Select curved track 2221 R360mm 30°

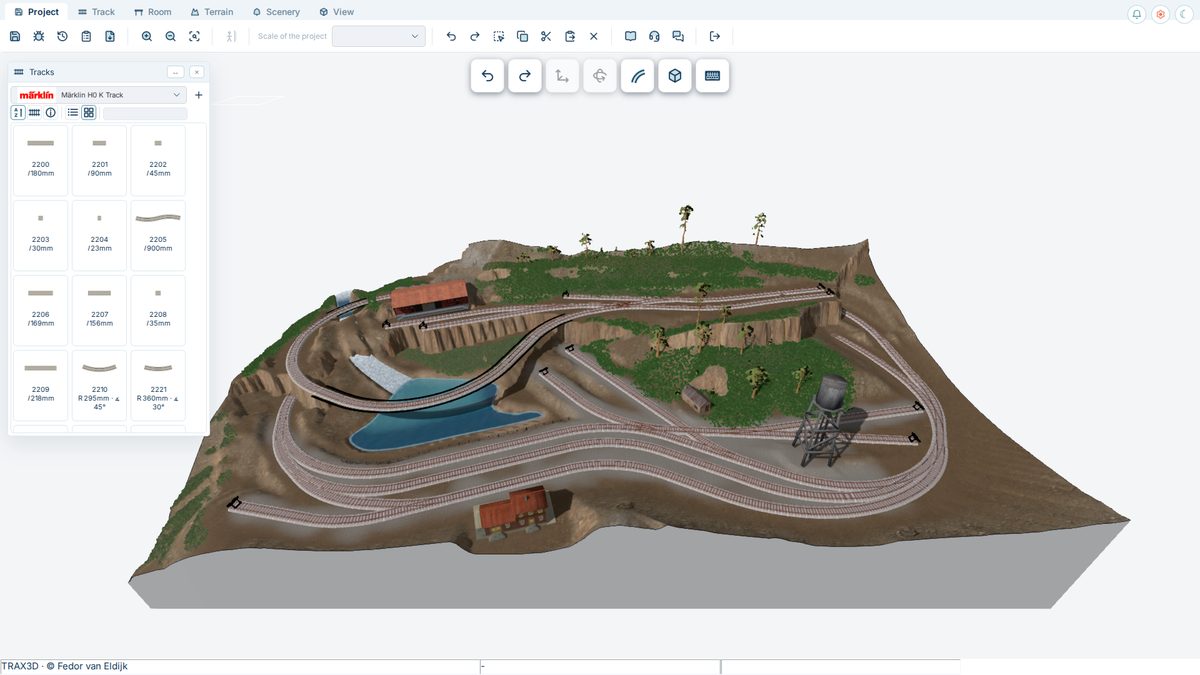click(158, 385)
